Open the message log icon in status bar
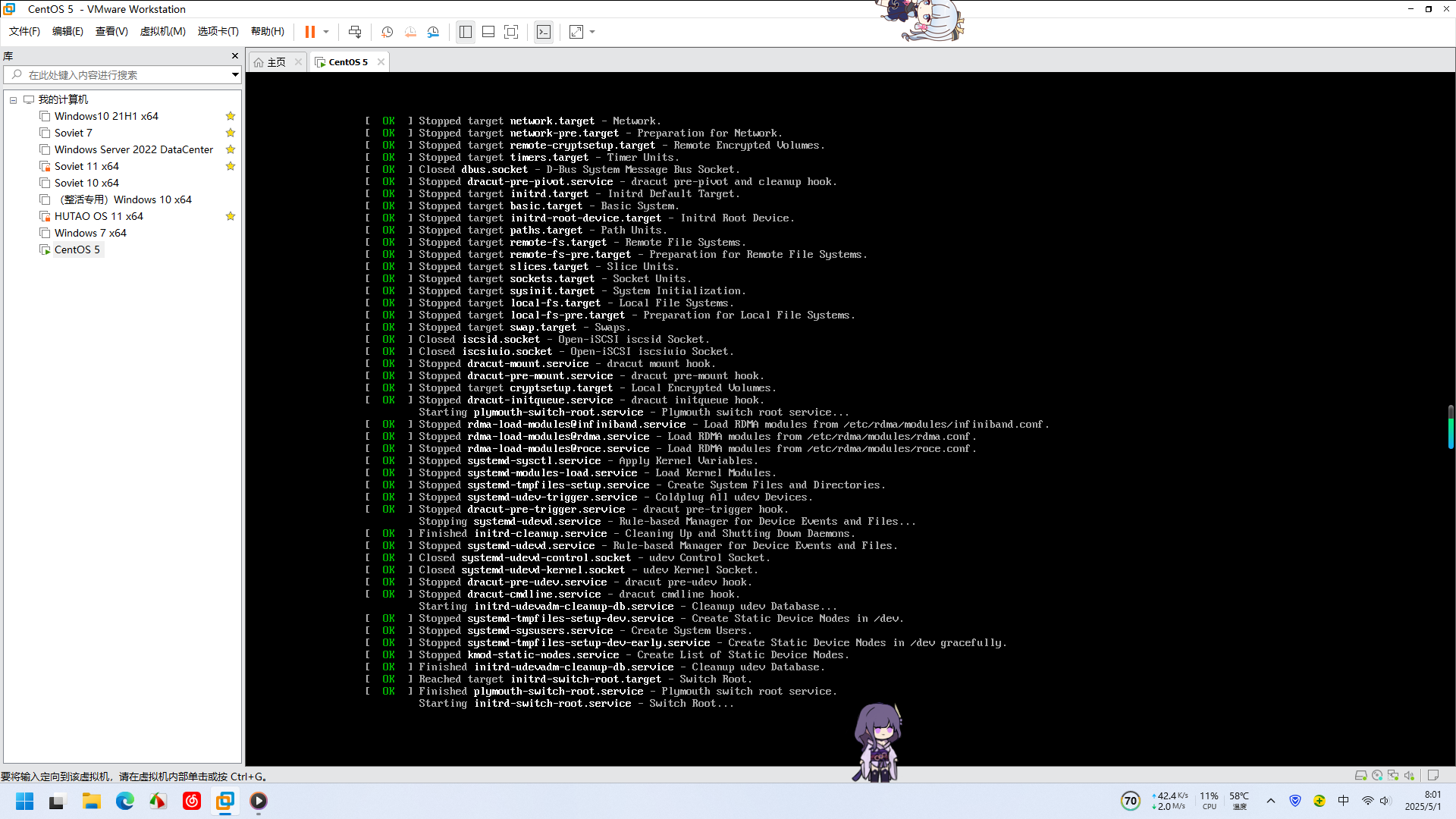This screenshot has width=1456, height=819. click(1433, 775)
